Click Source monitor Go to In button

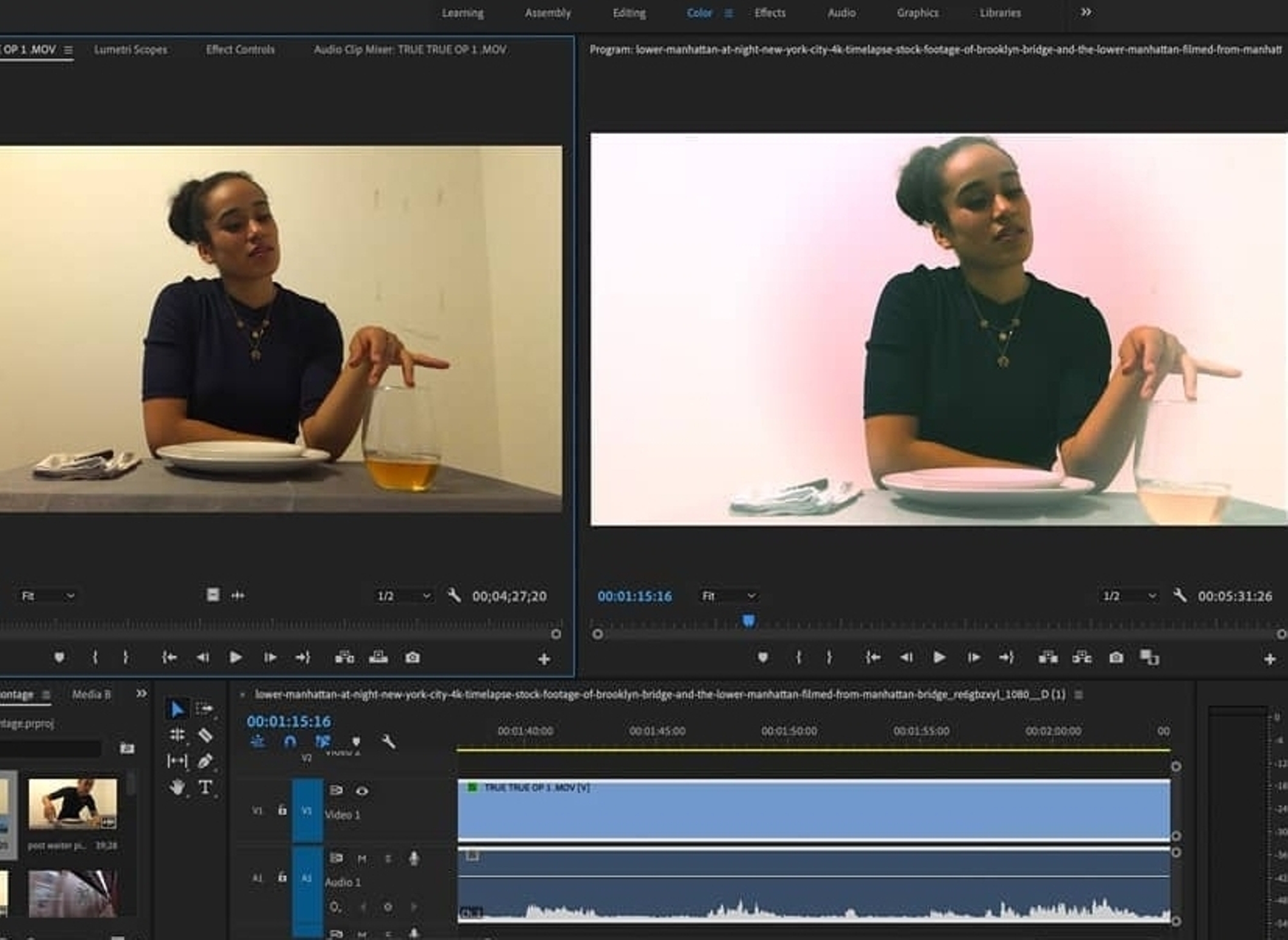170,658
